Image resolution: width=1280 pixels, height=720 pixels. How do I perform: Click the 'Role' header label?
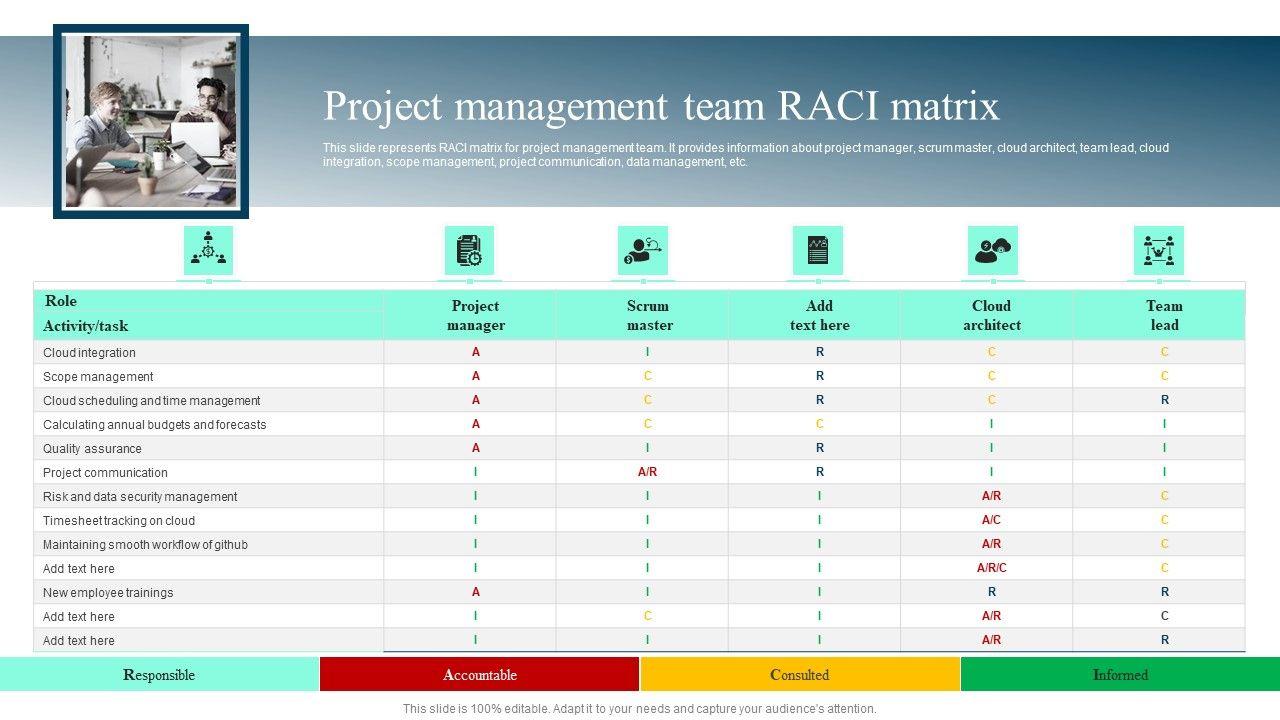coord(61,301)
